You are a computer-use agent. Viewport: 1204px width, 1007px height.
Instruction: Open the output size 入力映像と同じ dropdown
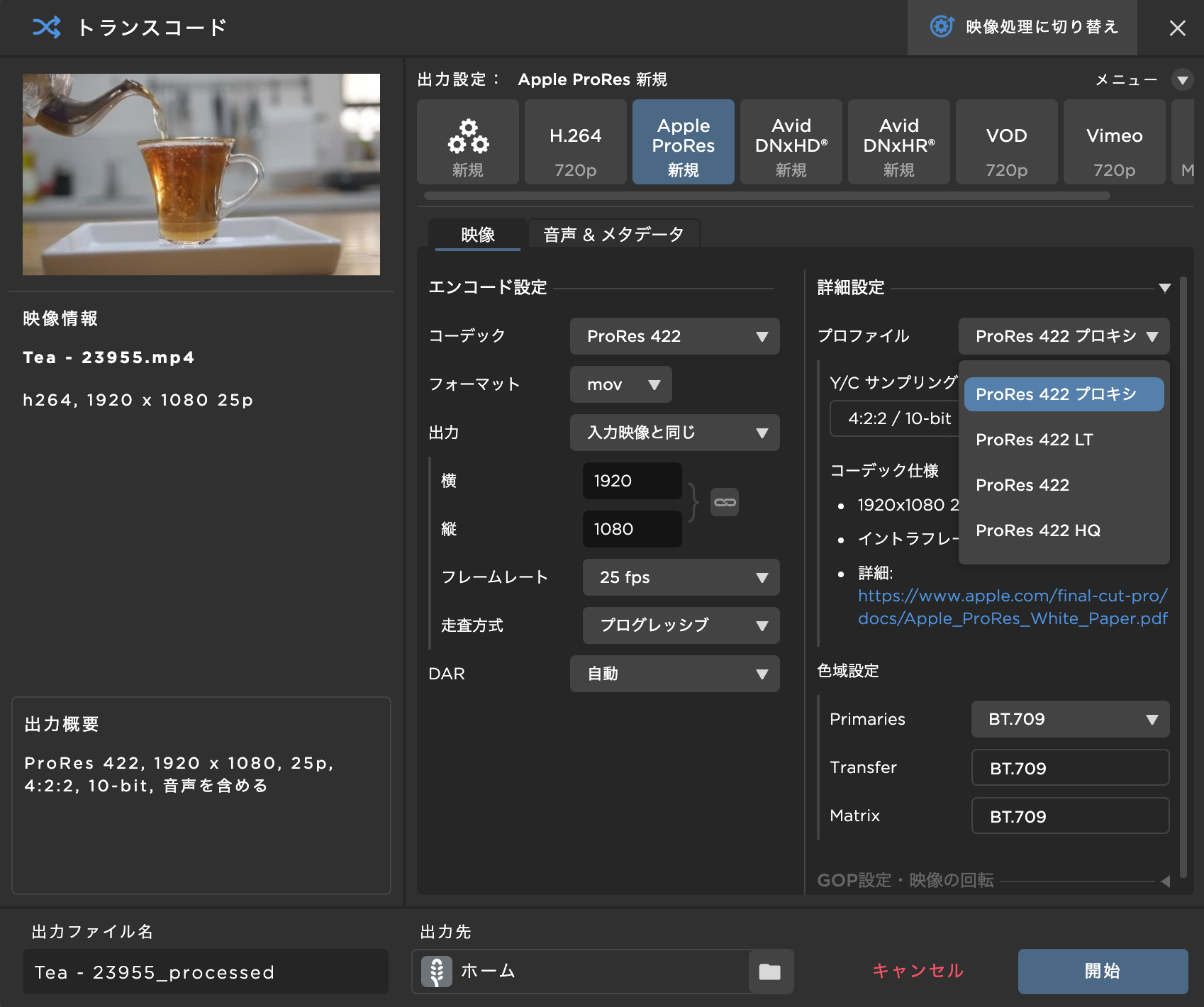point(675,433)
